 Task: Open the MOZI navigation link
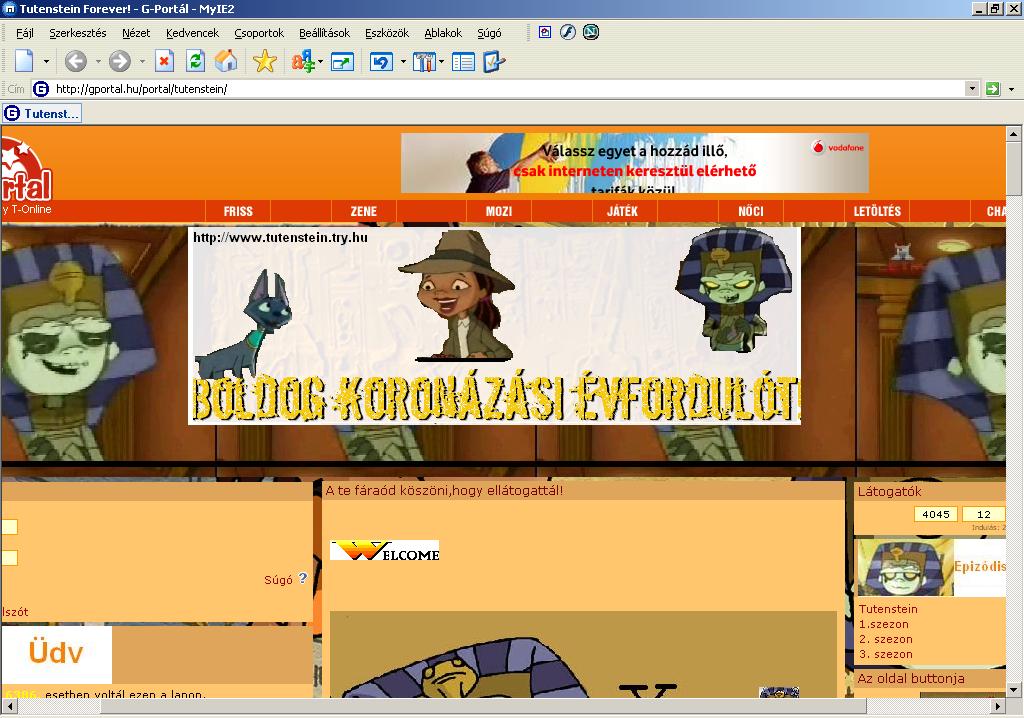(x=499, y=211)
